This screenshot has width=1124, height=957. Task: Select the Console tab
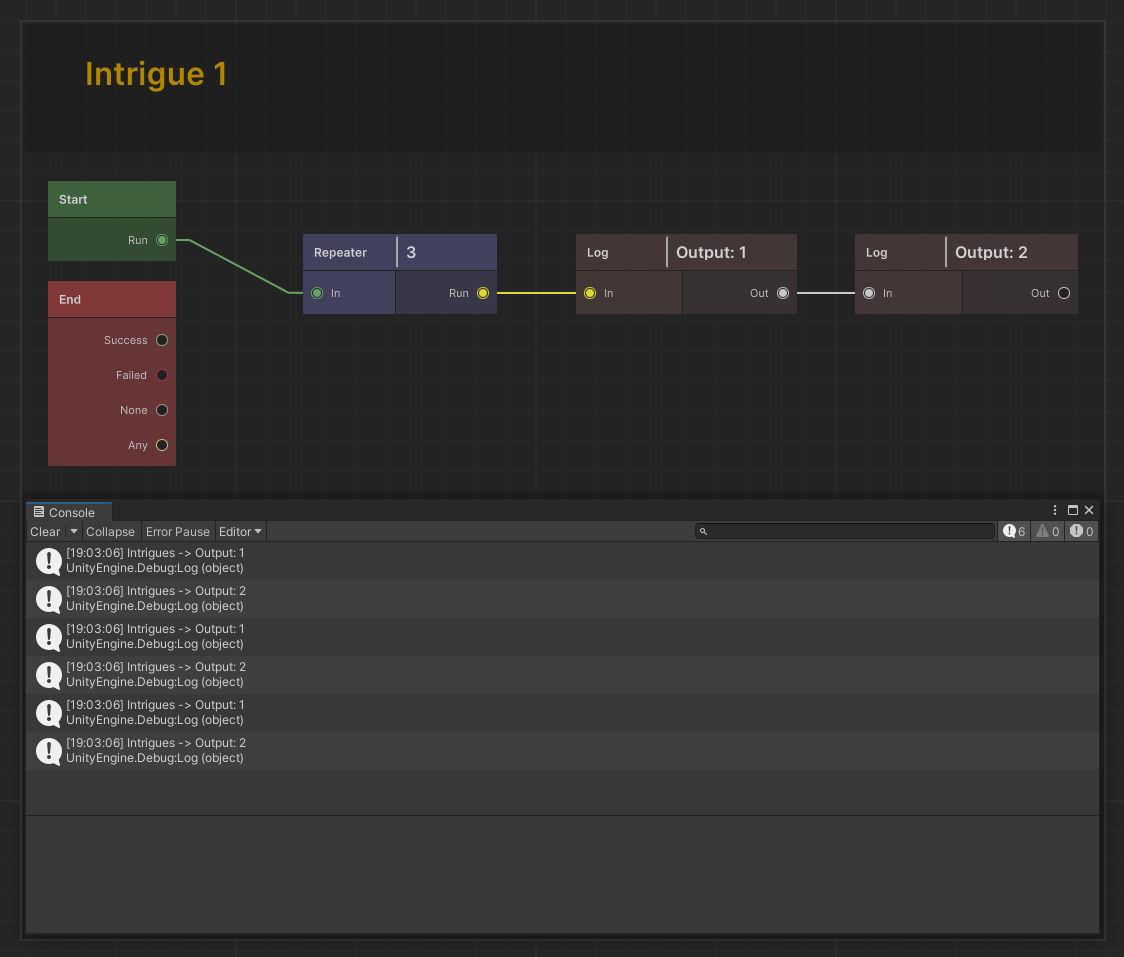click(x=70, y=512)
